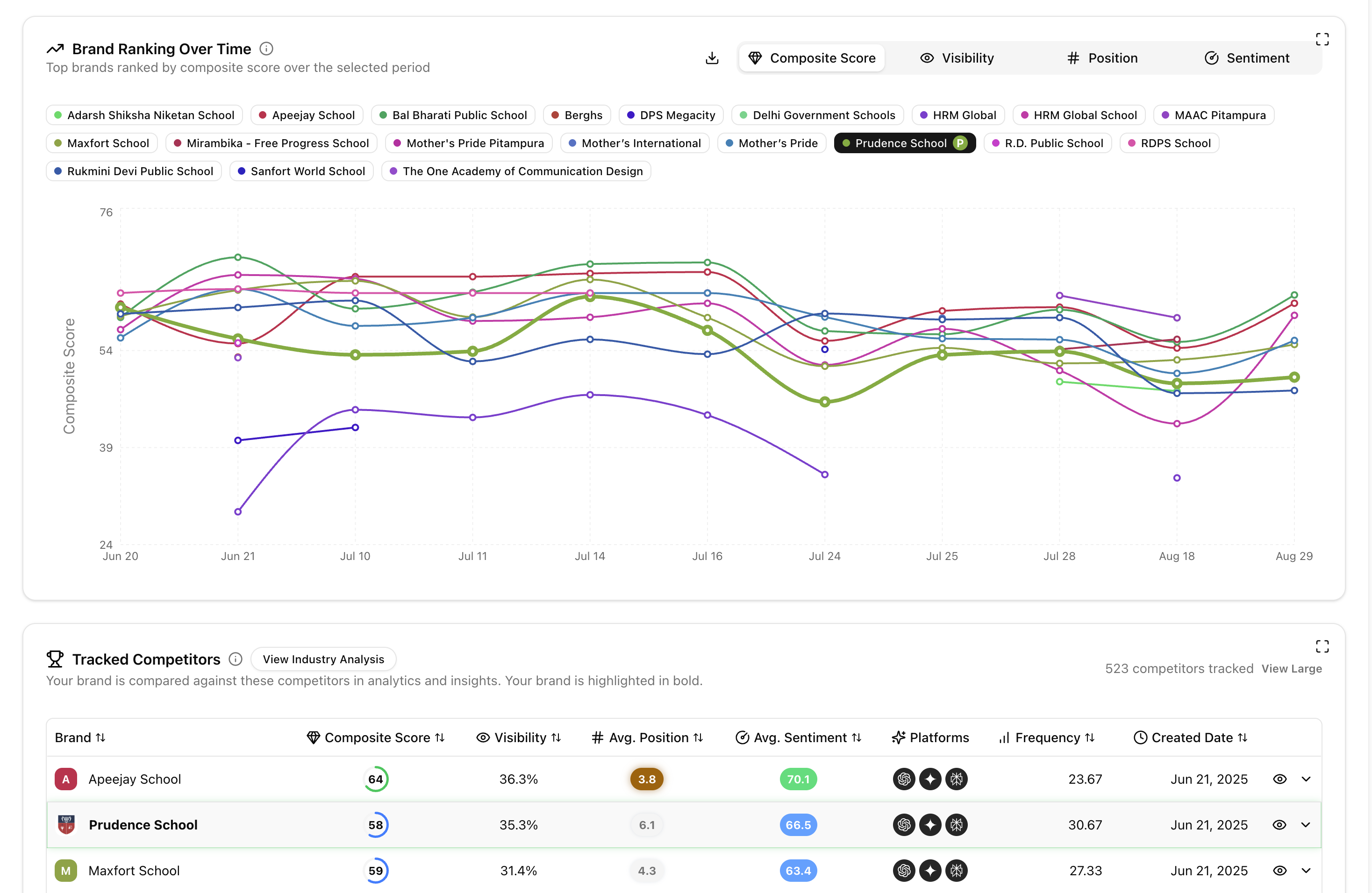
Task: Click the Gemini sparkle icon in Maxfort School row
Action: (930, 871)
